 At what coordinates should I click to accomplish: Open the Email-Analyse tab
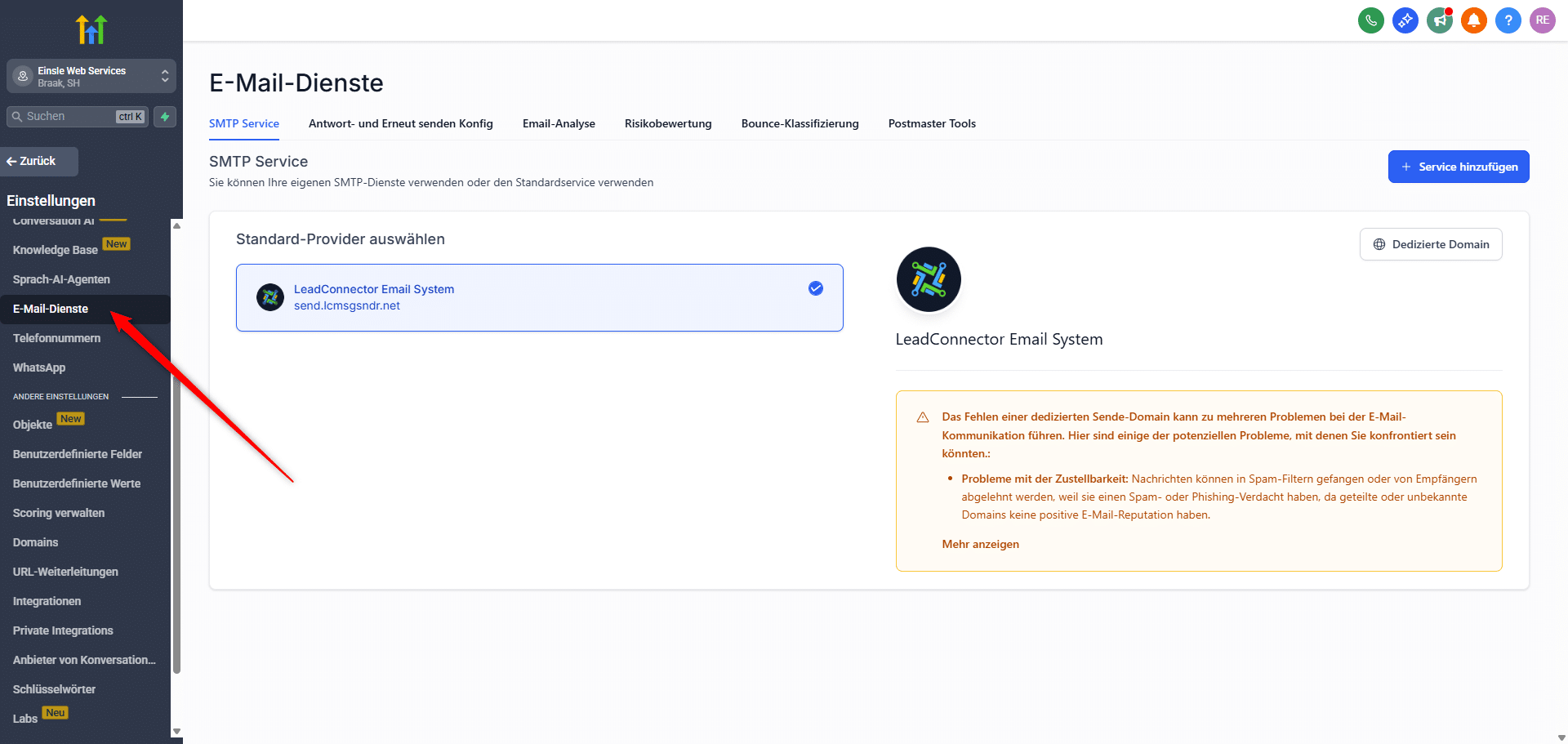[559, 123]
